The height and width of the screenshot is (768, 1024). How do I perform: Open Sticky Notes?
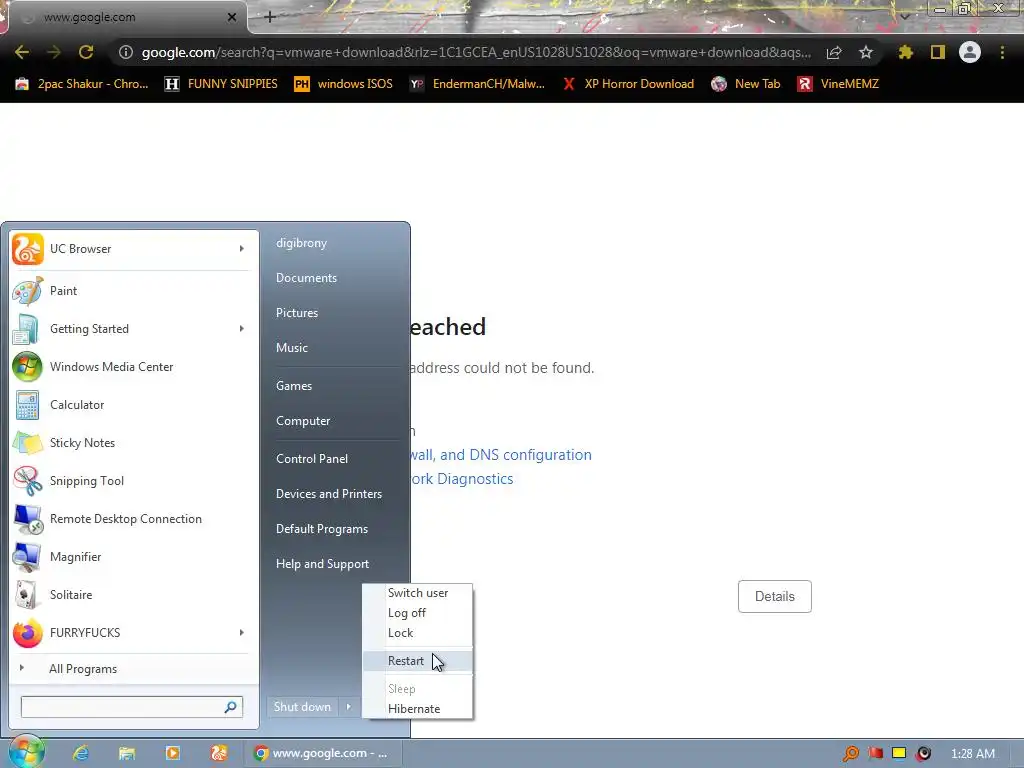(x=131, y=443)
